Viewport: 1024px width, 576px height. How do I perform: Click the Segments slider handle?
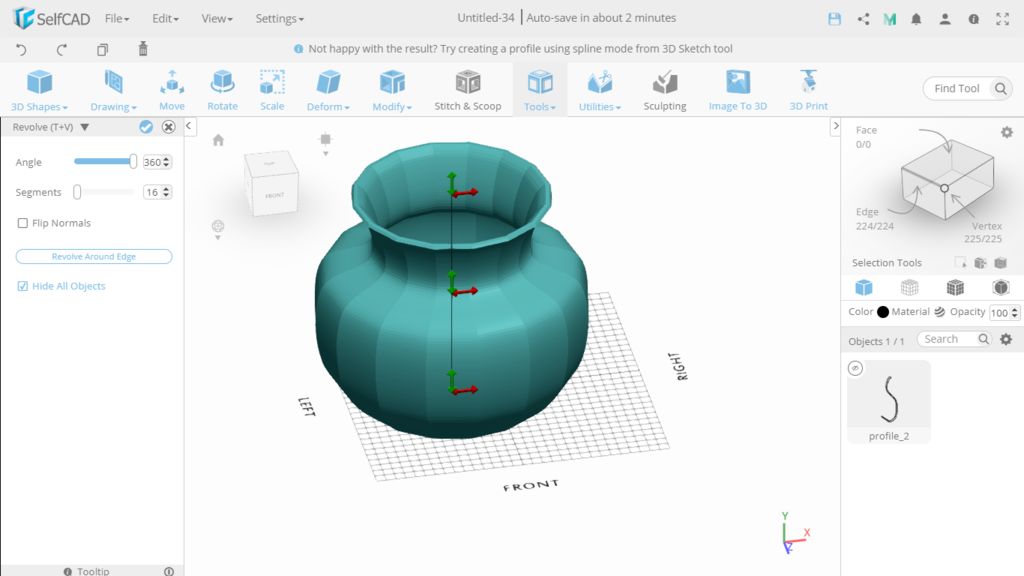coord(77,192)
